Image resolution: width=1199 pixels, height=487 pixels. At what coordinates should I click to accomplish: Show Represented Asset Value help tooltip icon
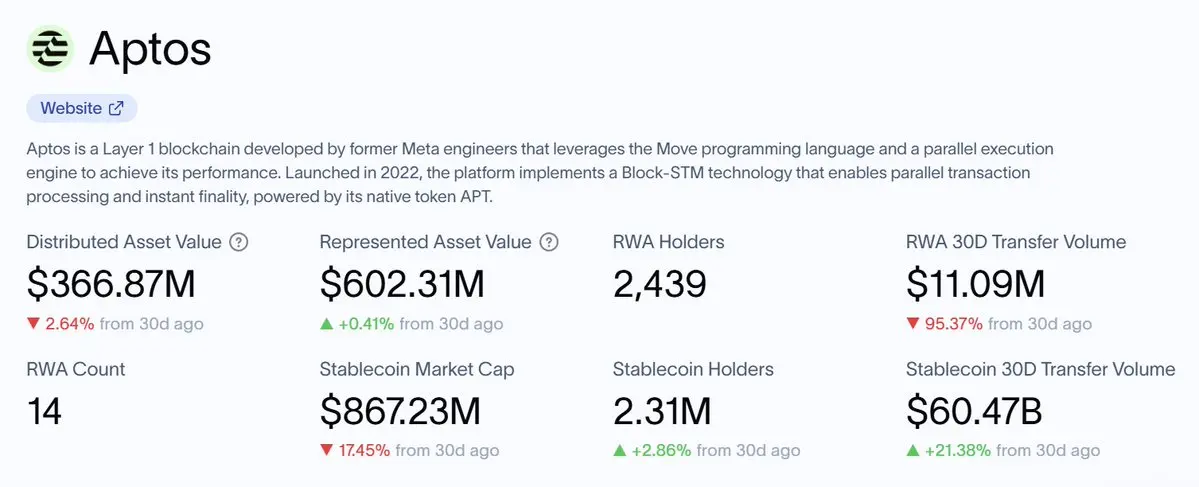coord(548,242)
